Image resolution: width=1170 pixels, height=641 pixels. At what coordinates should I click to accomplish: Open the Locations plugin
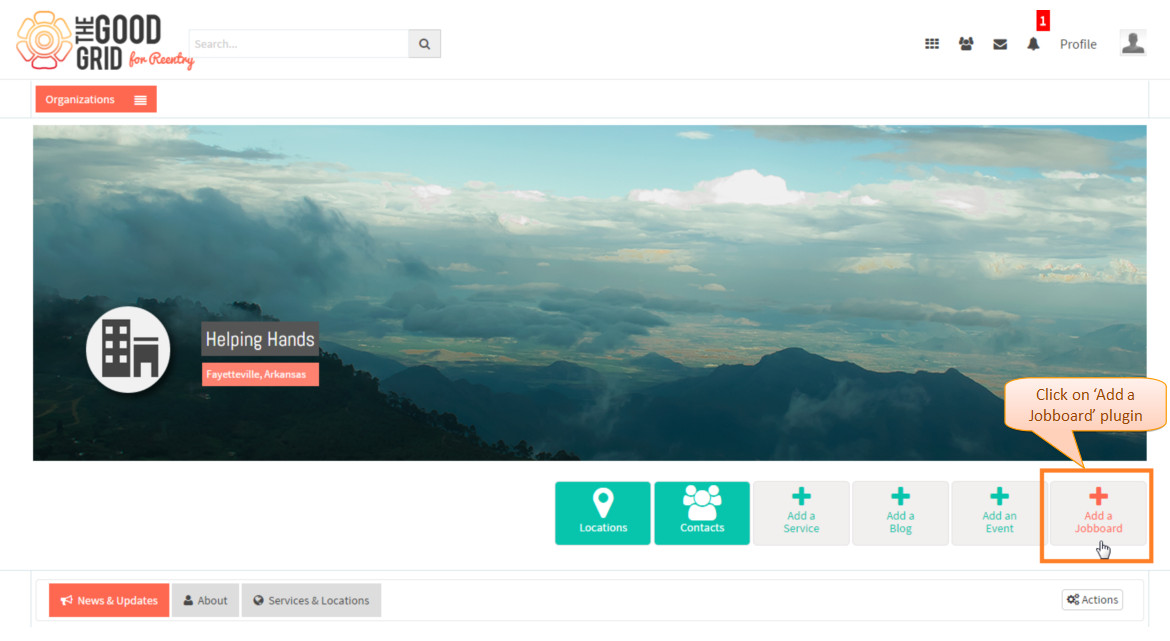coord(603,513)
